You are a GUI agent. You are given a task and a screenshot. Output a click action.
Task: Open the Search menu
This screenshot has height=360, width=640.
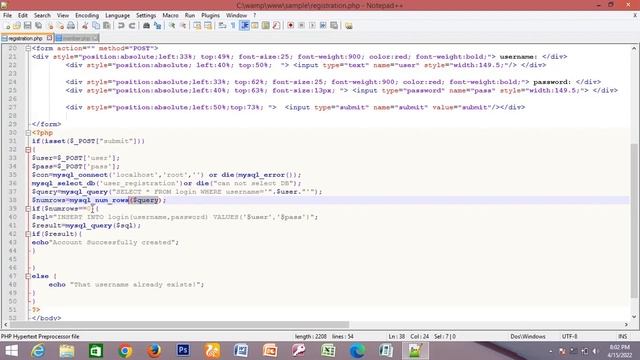(x=42, y=16)
